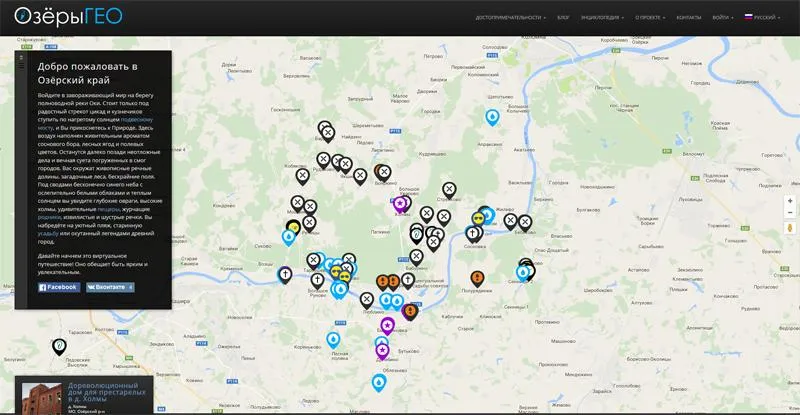This screenshot has width=800, height=415.
Task: Zoom out with the map minus button
Action: click(790, 212)
